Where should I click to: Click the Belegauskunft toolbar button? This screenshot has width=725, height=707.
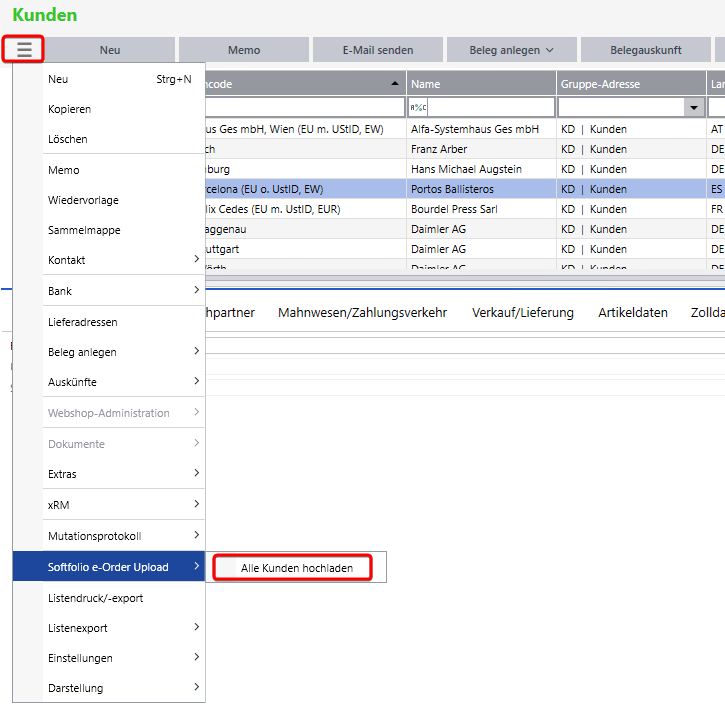(646, 50)
